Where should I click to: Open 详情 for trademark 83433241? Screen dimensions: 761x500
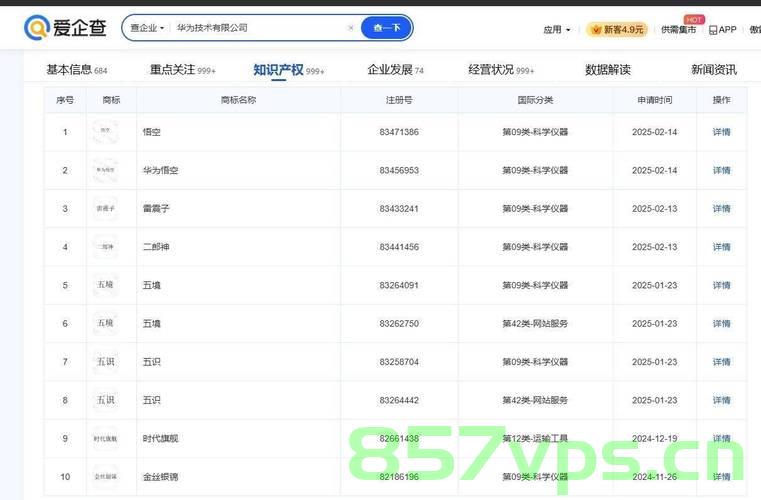click(x=721, y=209)
